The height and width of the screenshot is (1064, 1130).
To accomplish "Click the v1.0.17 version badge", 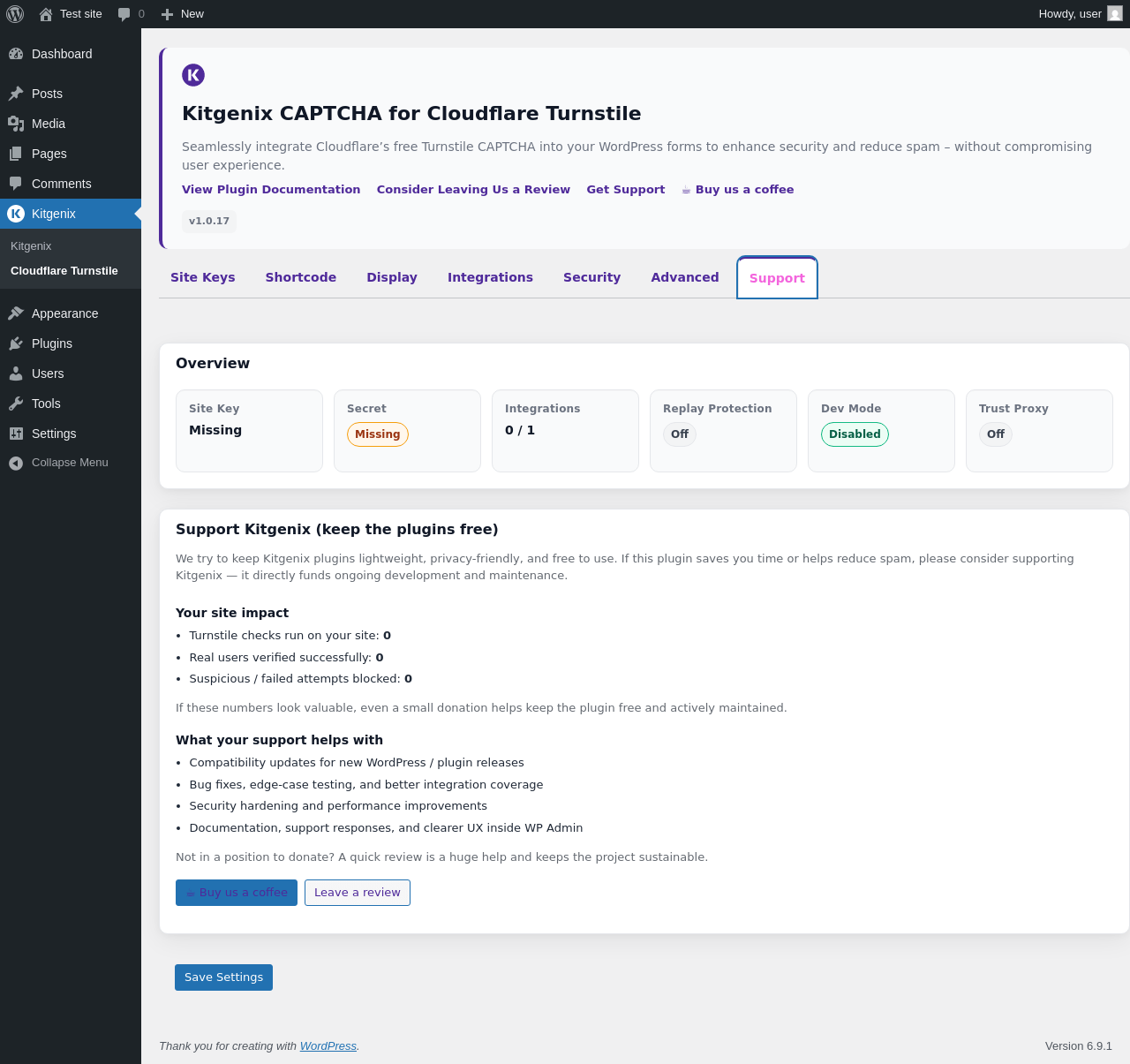I will click(x=209, y=221).
